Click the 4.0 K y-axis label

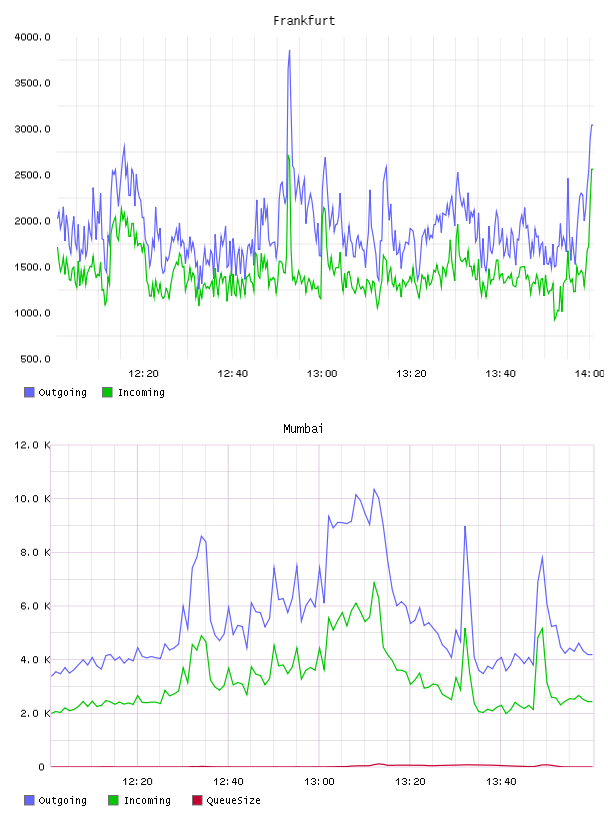coord(35,659)
